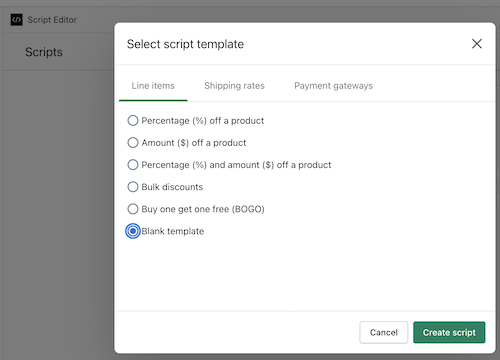Pick the Bulk discounts radio button
This screenshot has height=360, width=500.
tap(133, 187)
